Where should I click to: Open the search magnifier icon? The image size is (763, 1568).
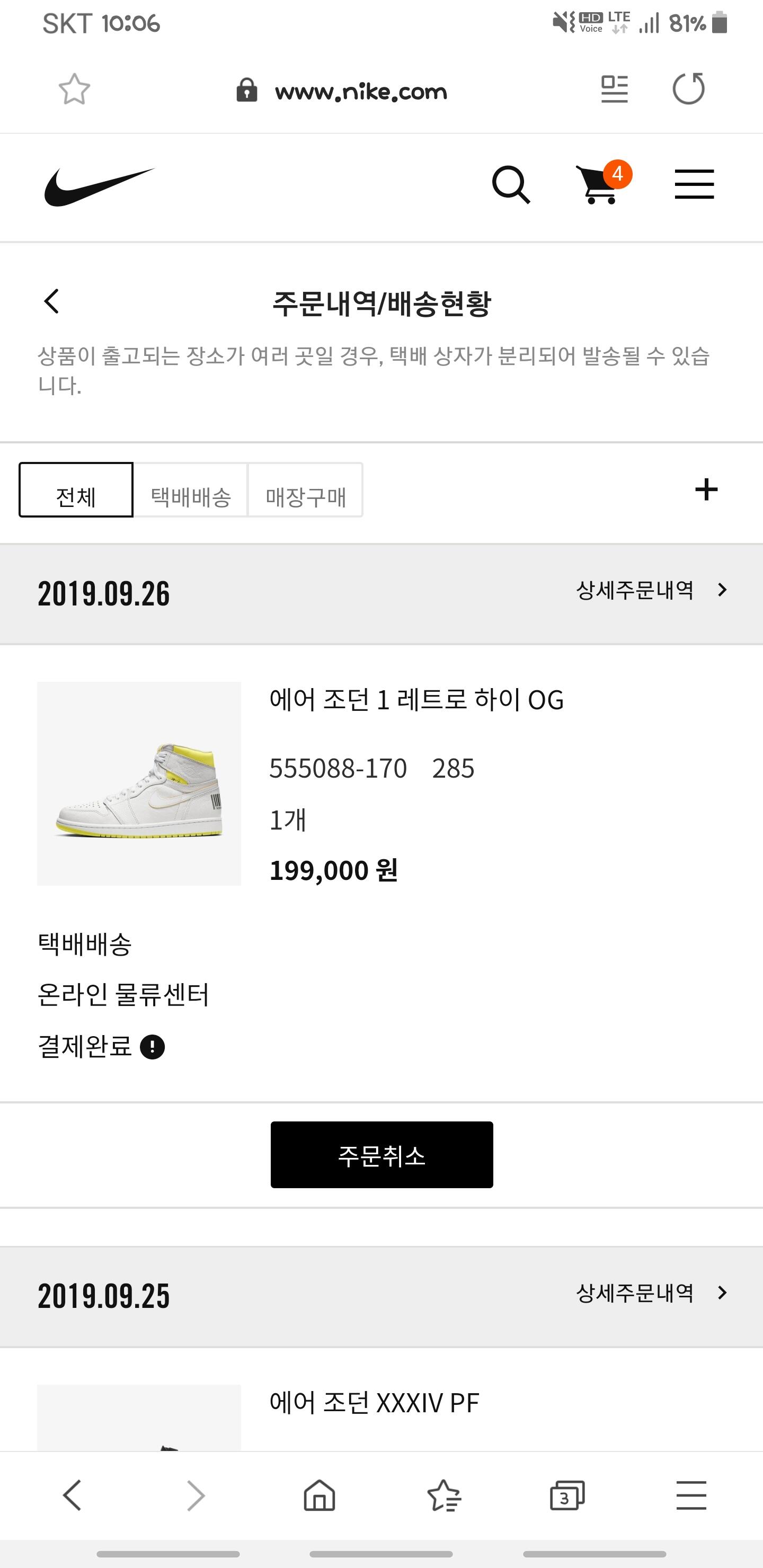point(510,184)
